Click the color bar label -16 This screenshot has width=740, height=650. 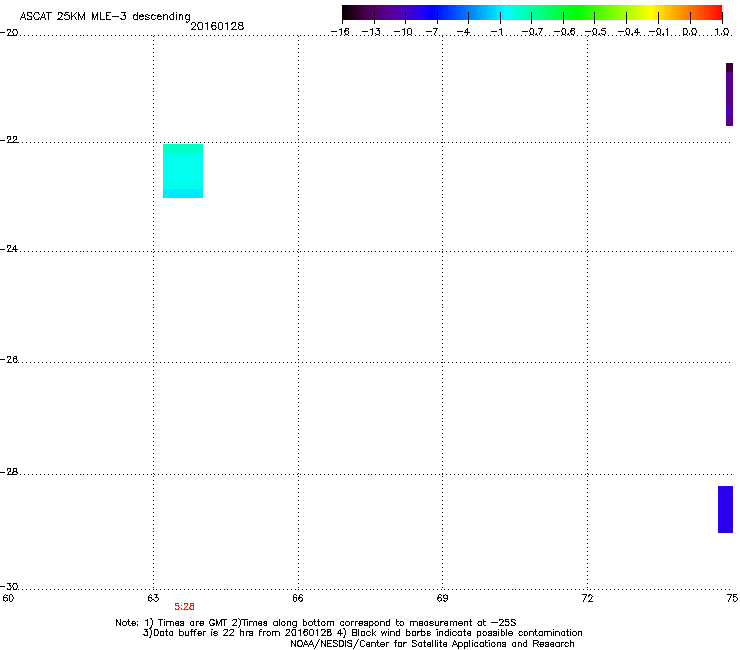click(340, 32)
